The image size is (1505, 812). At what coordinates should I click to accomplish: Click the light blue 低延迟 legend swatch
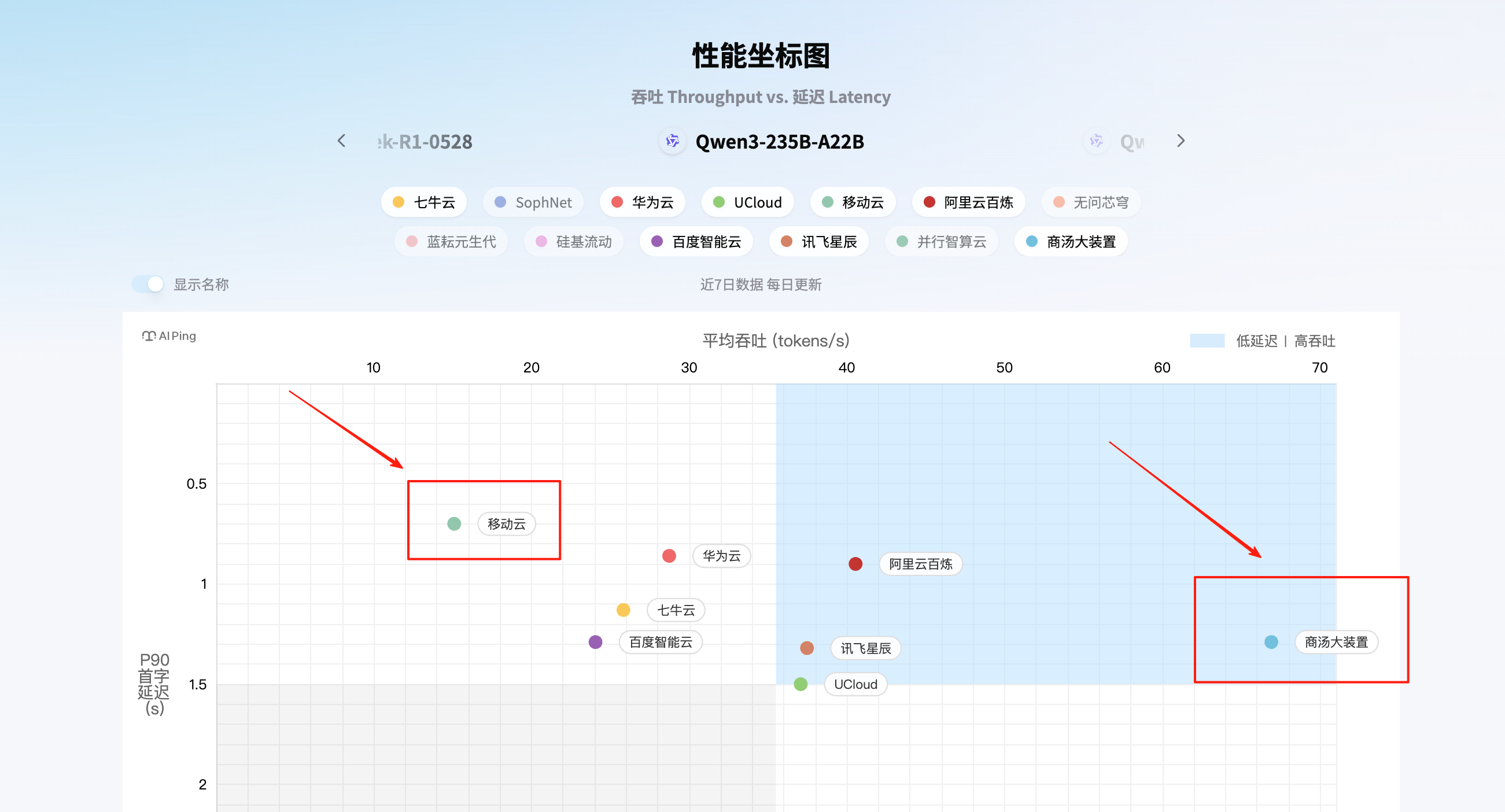[1207, 341]
